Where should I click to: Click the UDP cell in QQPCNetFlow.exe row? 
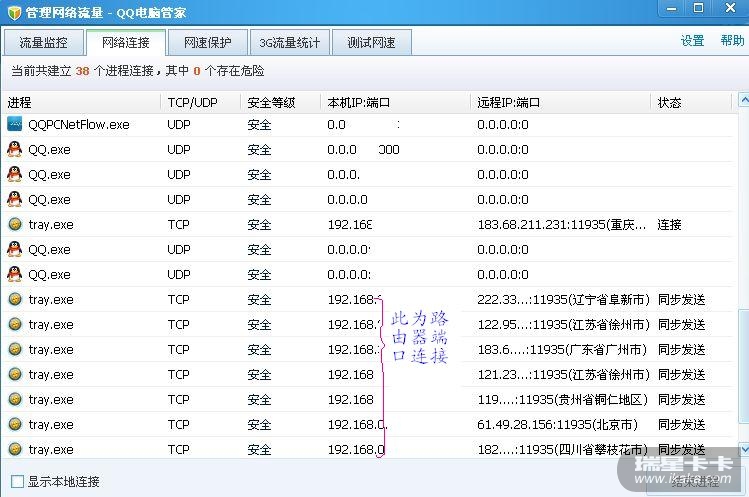(179, 125)
